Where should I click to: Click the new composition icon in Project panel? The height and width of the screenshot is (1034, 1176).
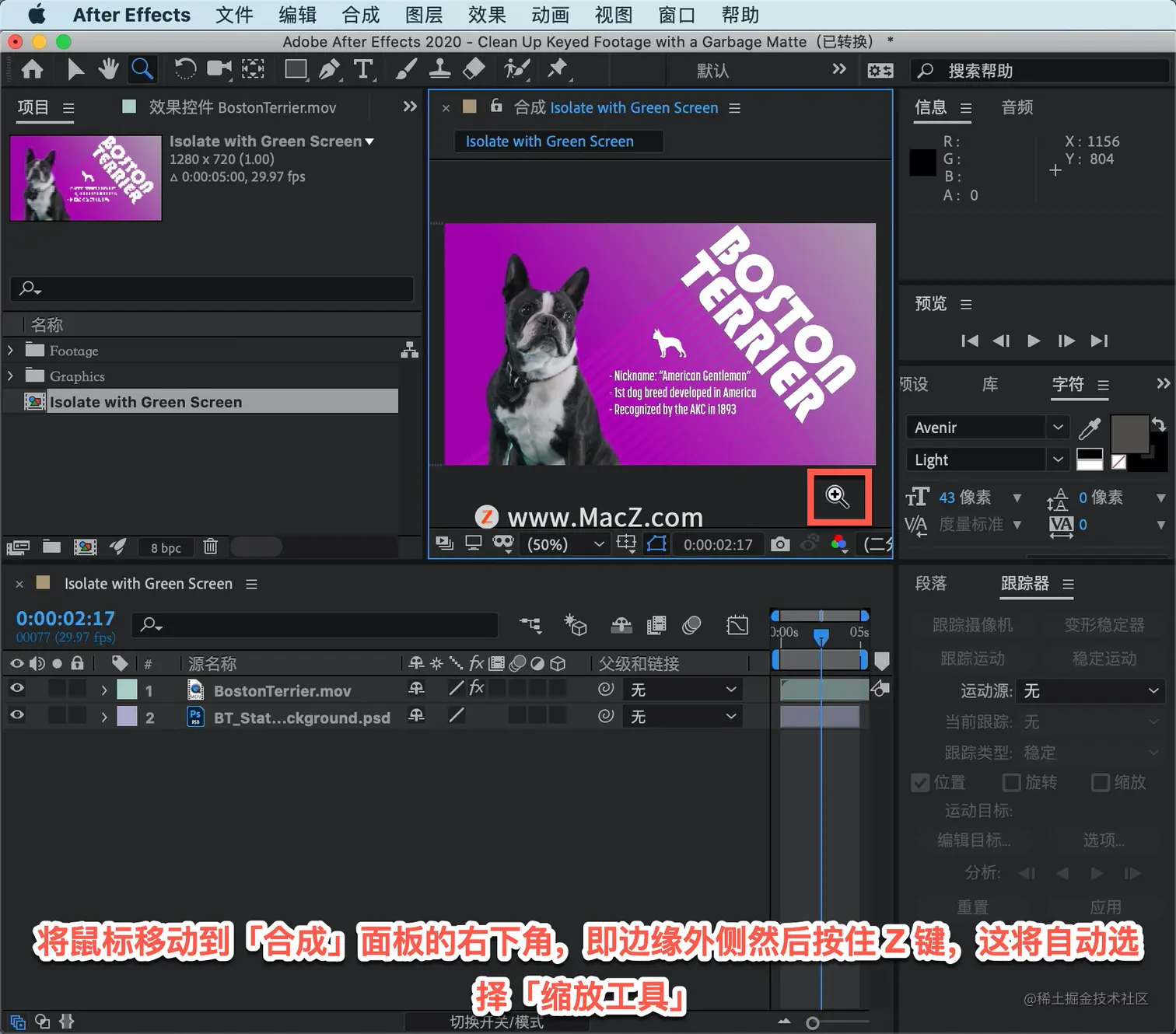pos(85,547)
